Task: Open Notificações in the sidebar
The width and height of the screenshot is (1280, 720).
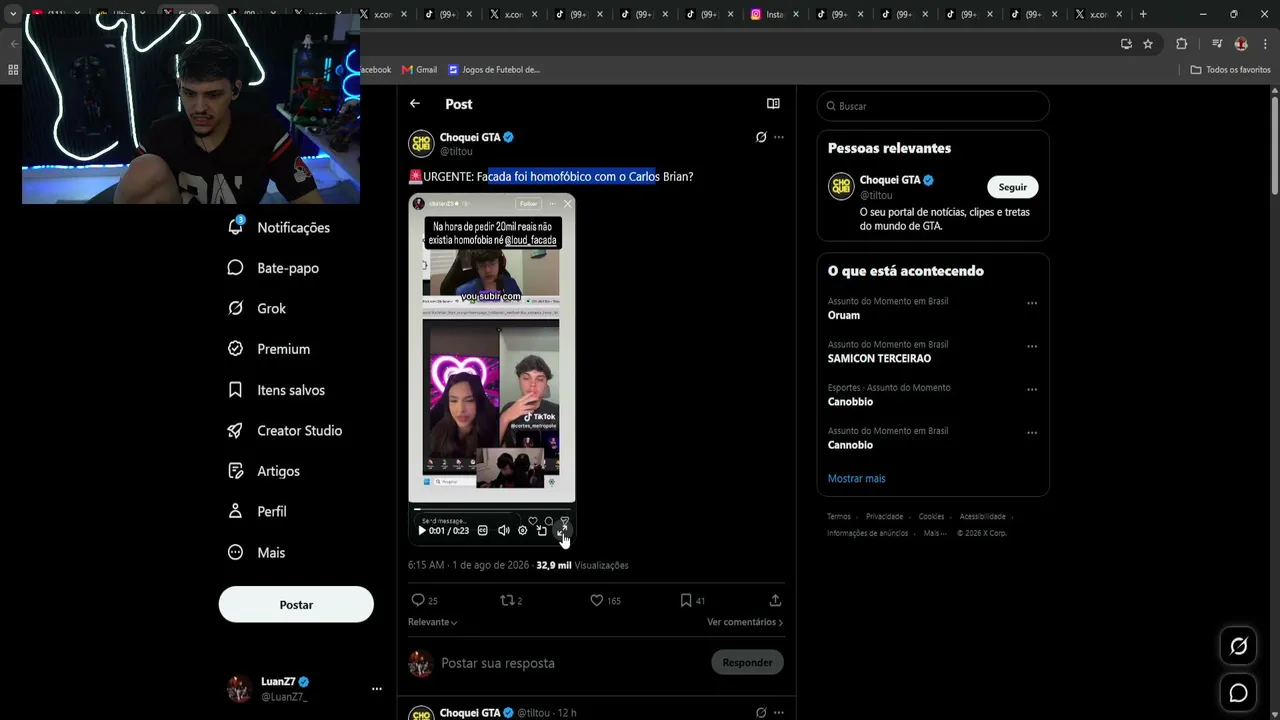Action: [279, 227]
